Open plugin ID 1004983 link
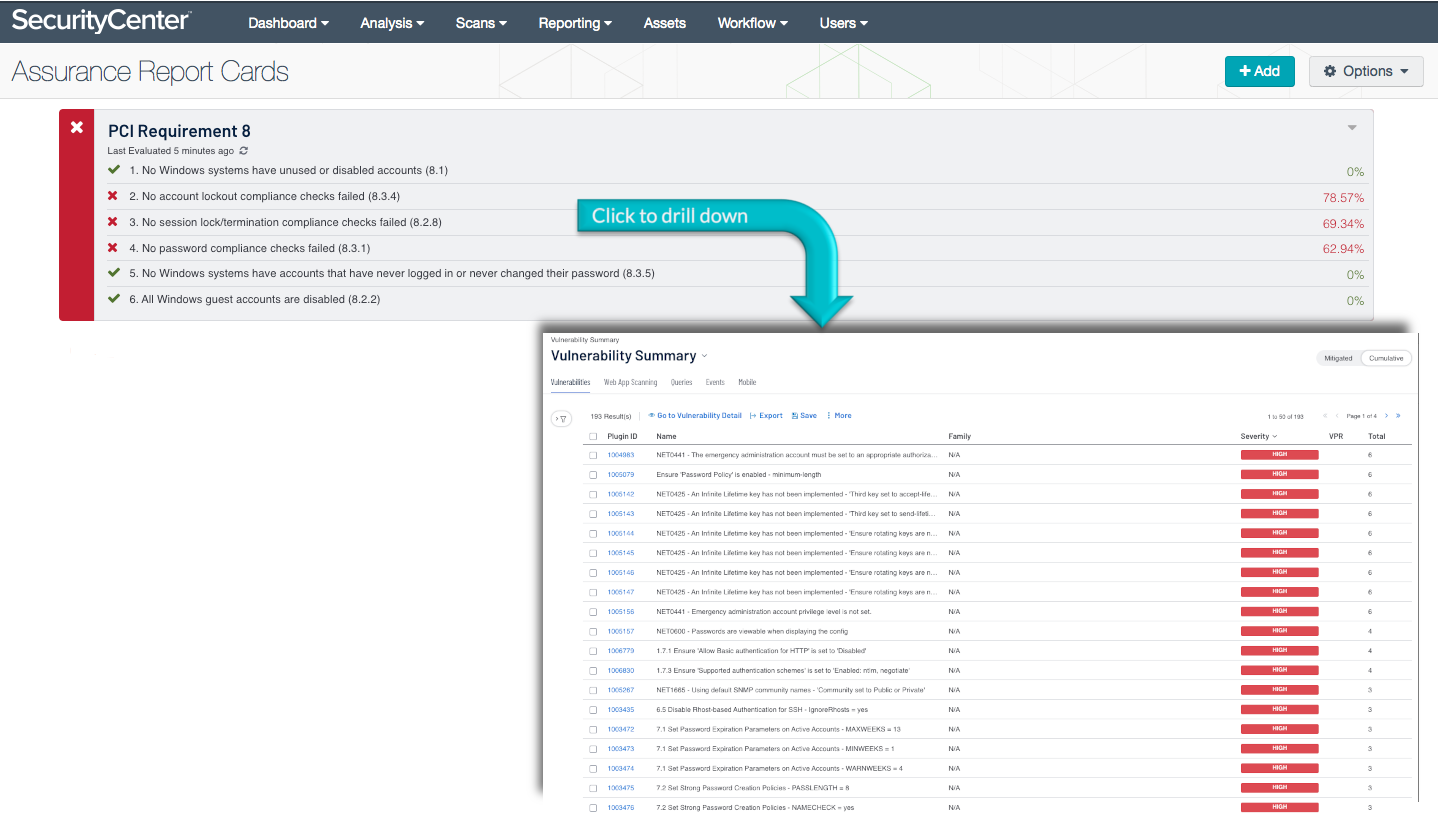The image size is (1440, 820). click(621, 455)
